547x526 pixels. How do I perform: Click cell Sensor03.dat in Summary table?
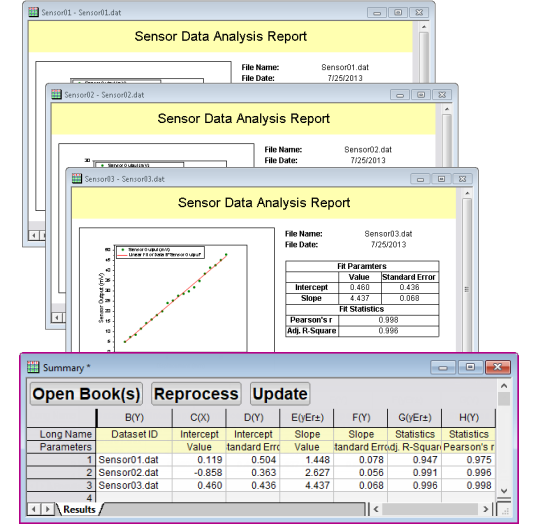134,486
